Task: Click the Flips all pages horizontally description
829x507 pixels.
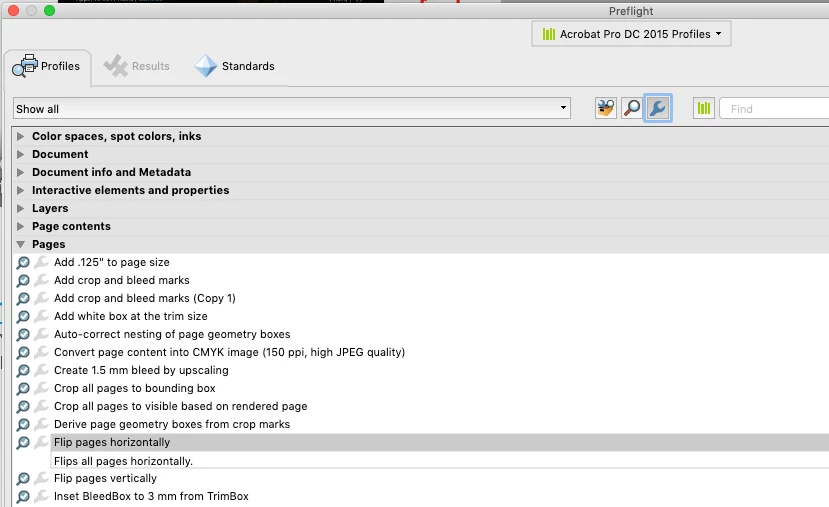Action: [x=123, y=461]
